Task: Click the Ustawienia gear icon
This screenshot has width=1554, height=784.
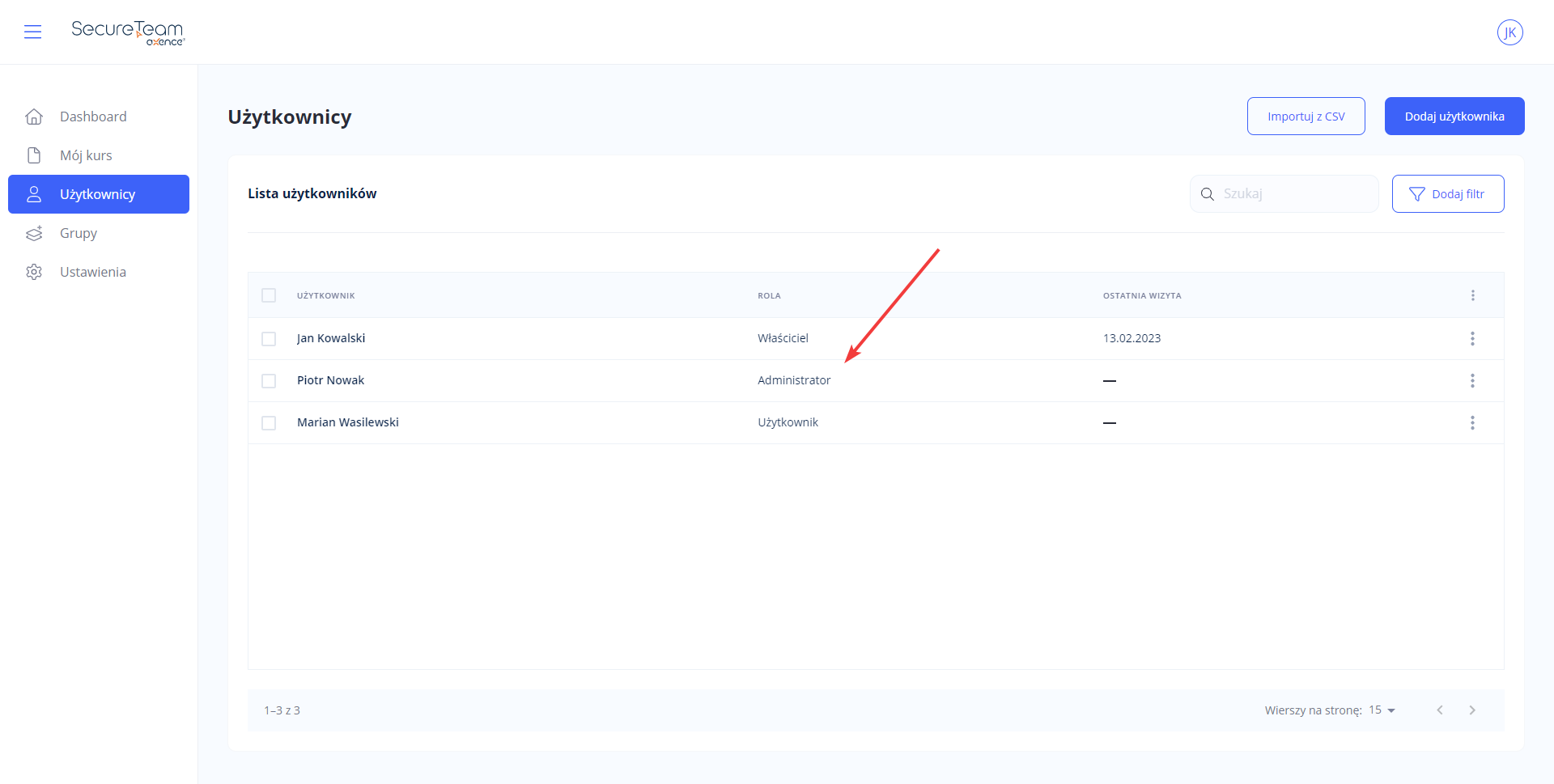Action: pyautogui.click(x=34, y=272)
